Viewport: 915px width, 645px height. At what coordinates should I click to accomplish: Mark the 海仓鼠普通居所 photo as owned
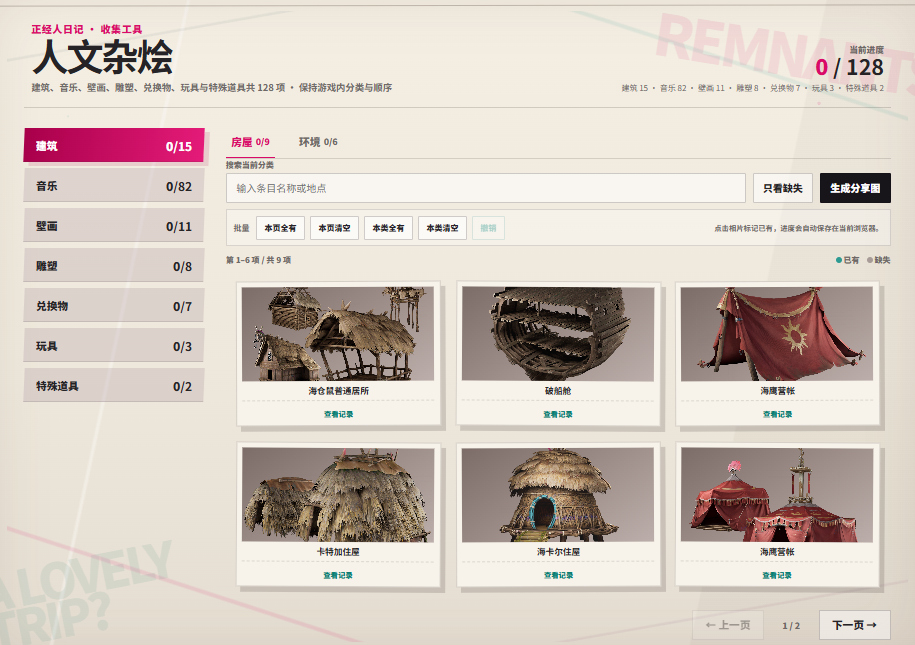tap(338, 334)
